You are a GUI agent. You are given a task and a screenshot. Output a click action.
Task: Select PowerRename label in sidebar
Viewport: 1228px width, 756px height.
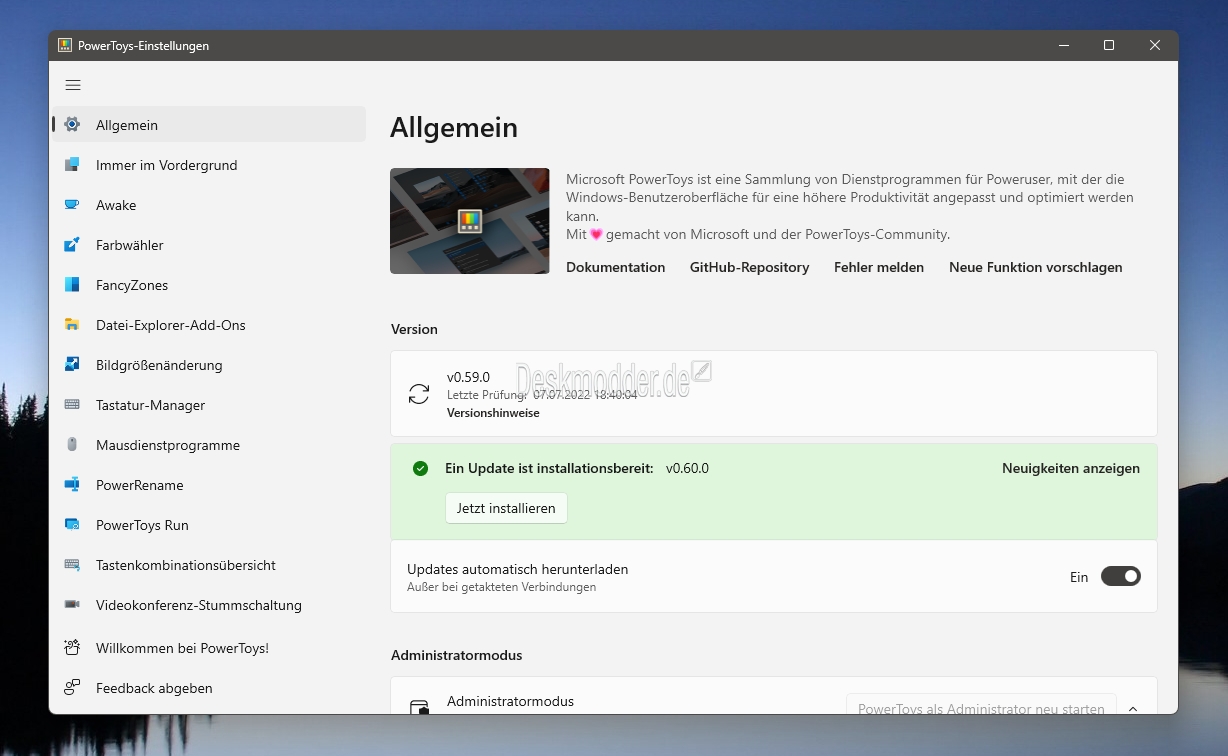pos(139,485)
